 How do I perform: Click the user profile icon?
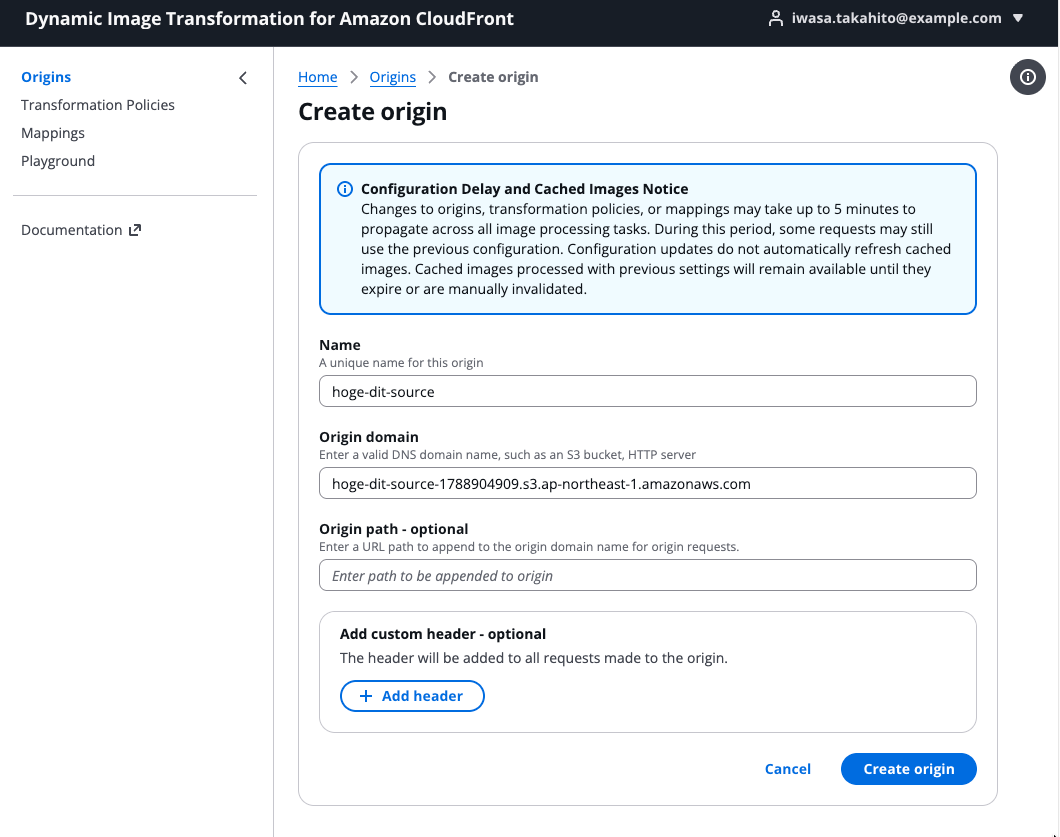coord(775,18)
